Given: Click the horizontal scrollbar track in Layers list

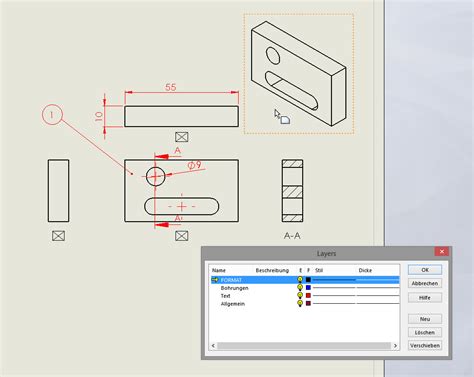Looking at the screenshot, I should [304, 346].
